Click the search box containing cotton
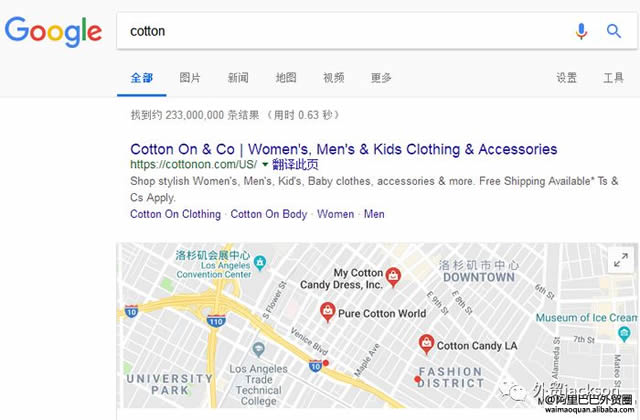 pyautogui.click(x=340, y=31)
